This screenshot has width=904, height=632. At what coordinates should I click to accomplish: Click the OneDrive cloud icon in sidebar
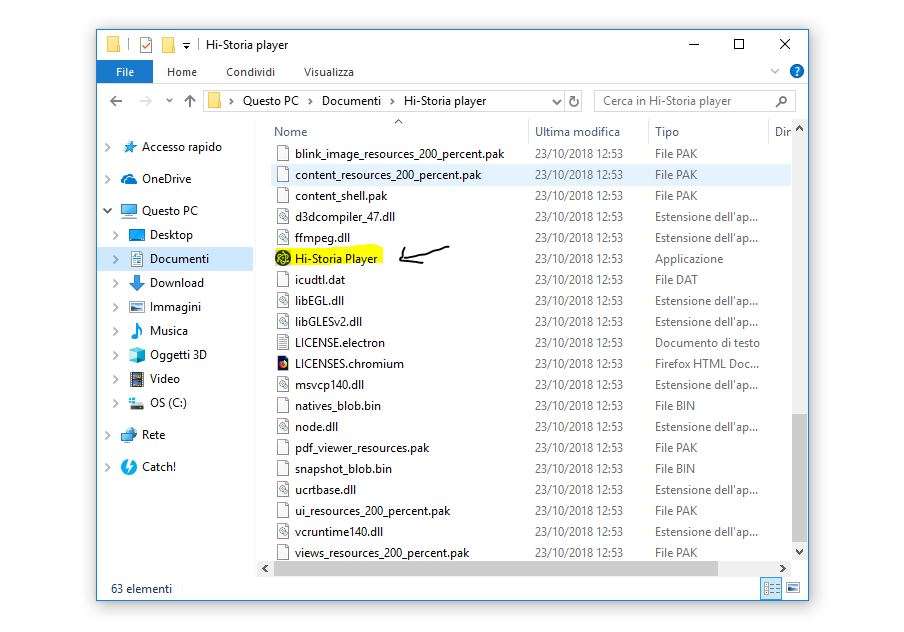click(129, 179)
